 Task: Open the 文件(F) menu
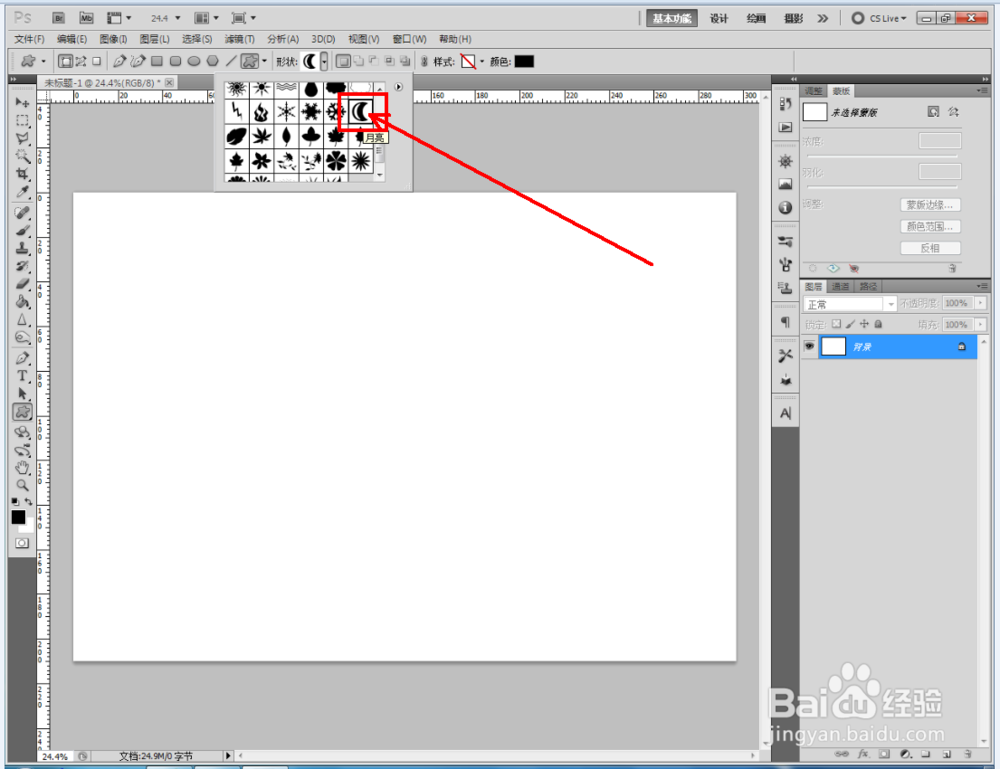[29, 39]
